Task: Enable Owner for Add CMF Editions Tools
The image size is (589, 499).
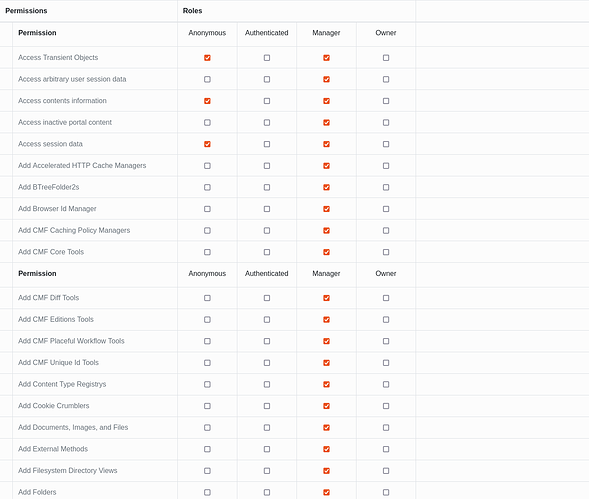Action: 386,319
